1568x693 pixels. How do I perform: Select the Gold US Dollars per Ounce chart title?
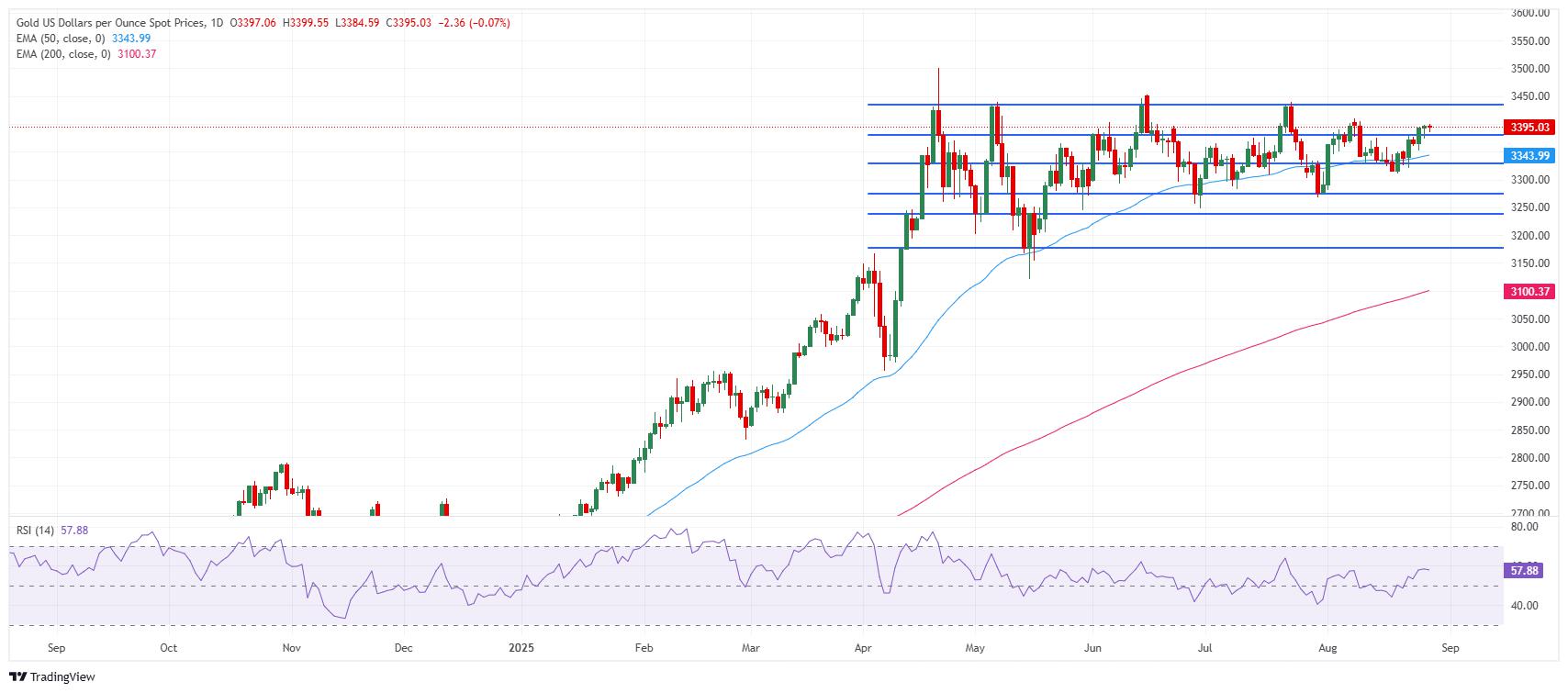tap(109, 23)
